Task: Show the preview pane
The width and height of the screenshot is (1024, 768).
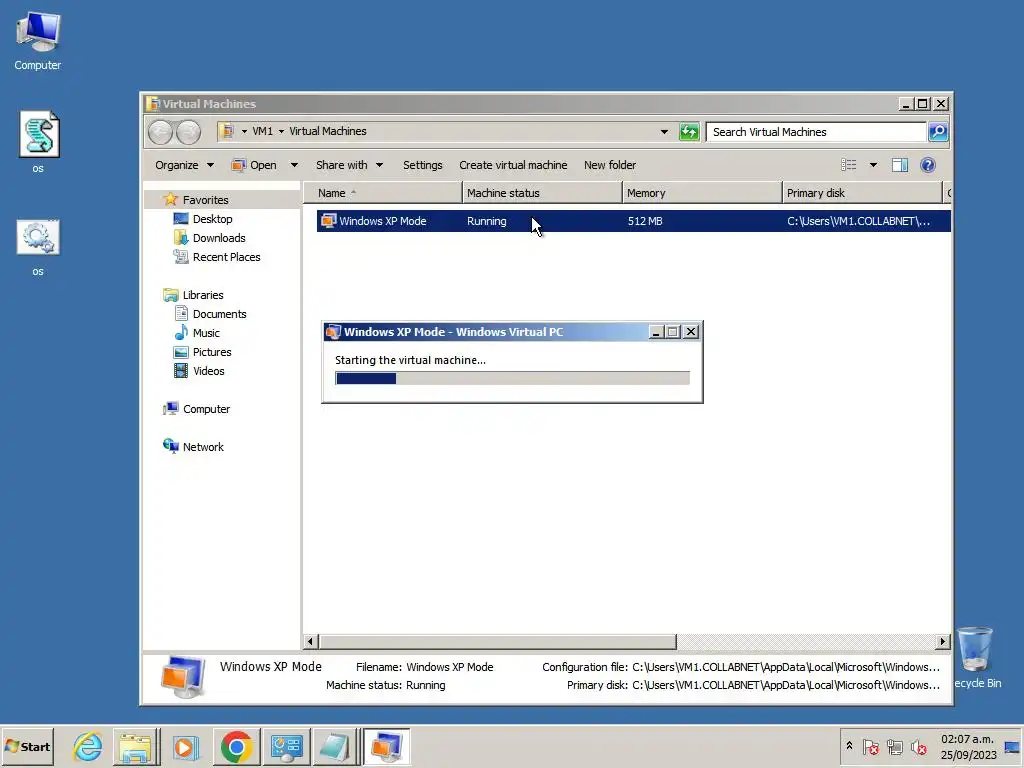Action: (x=900, y=165)
